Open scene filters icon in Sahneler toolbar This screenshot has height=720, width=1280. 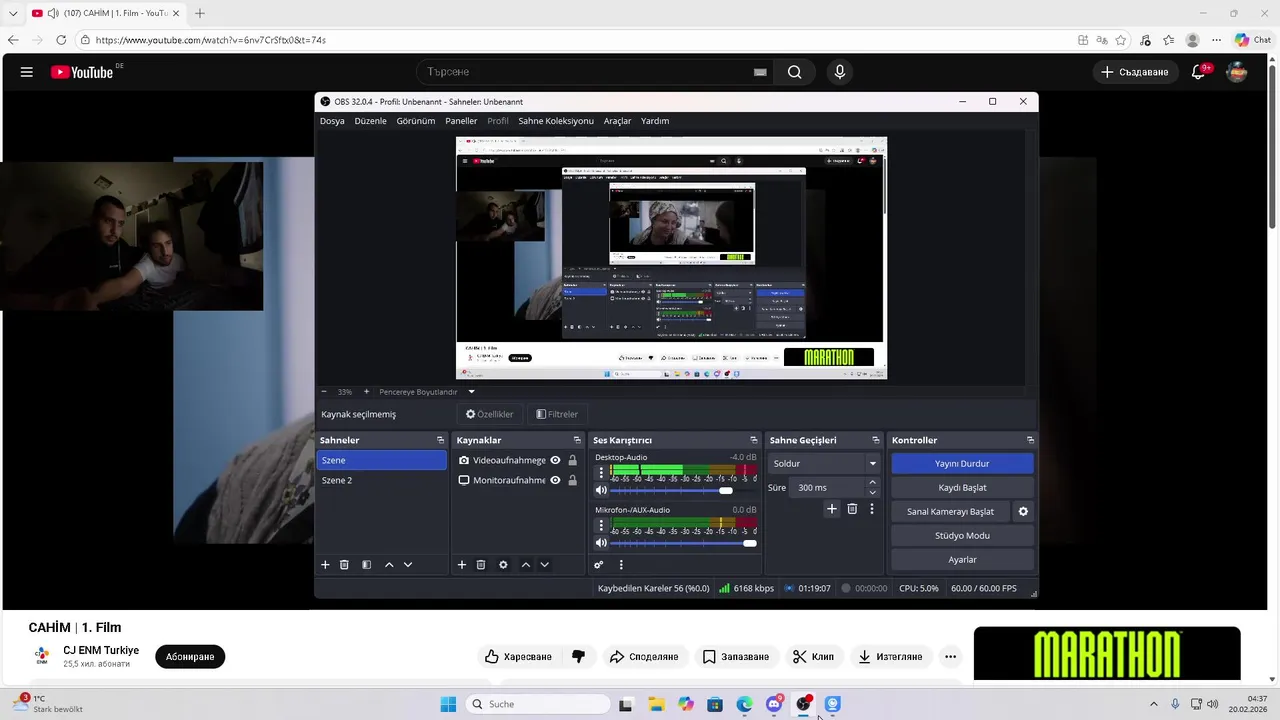coord(366,565)
